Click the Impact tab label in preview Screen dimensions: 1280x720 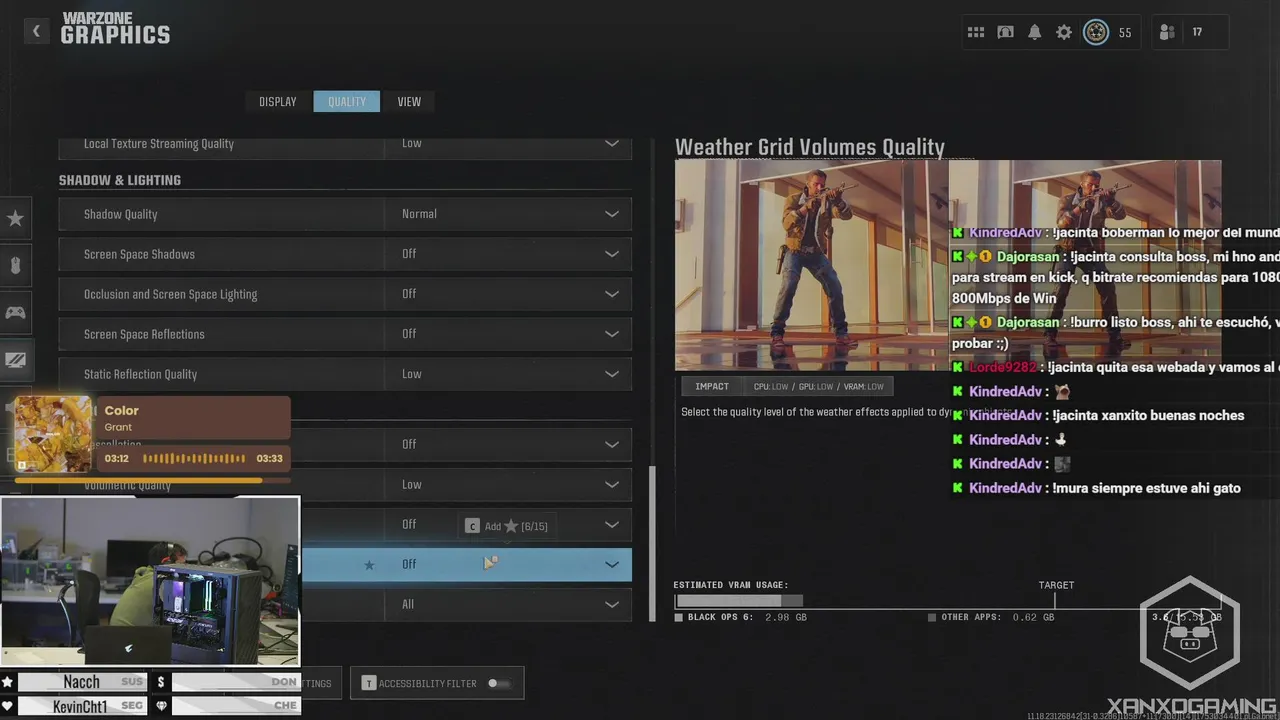click(712, 387)
